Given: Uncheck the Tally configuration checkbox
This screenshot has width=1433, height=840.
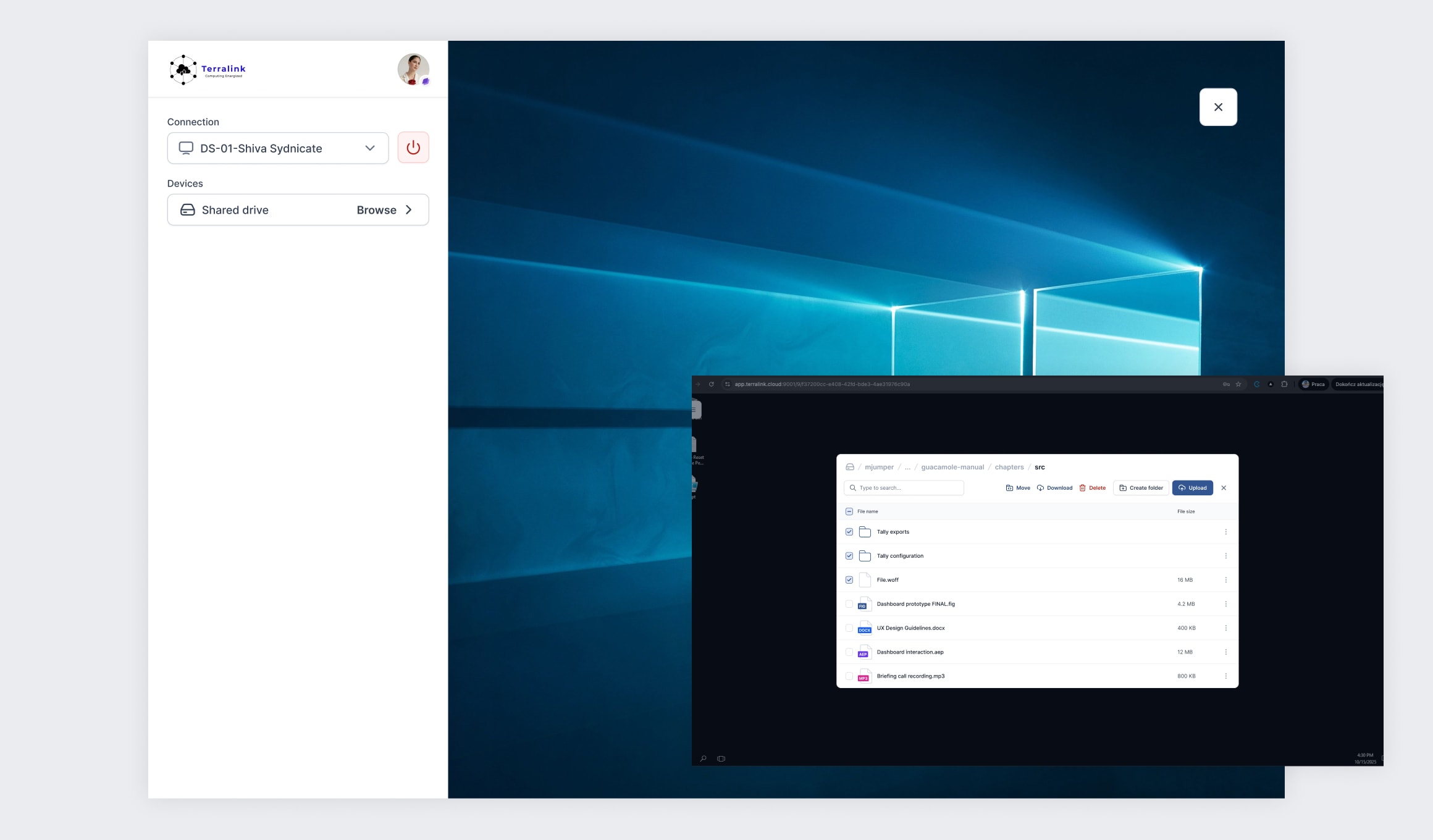Looking at the screenshot, I should click(849, 556).
